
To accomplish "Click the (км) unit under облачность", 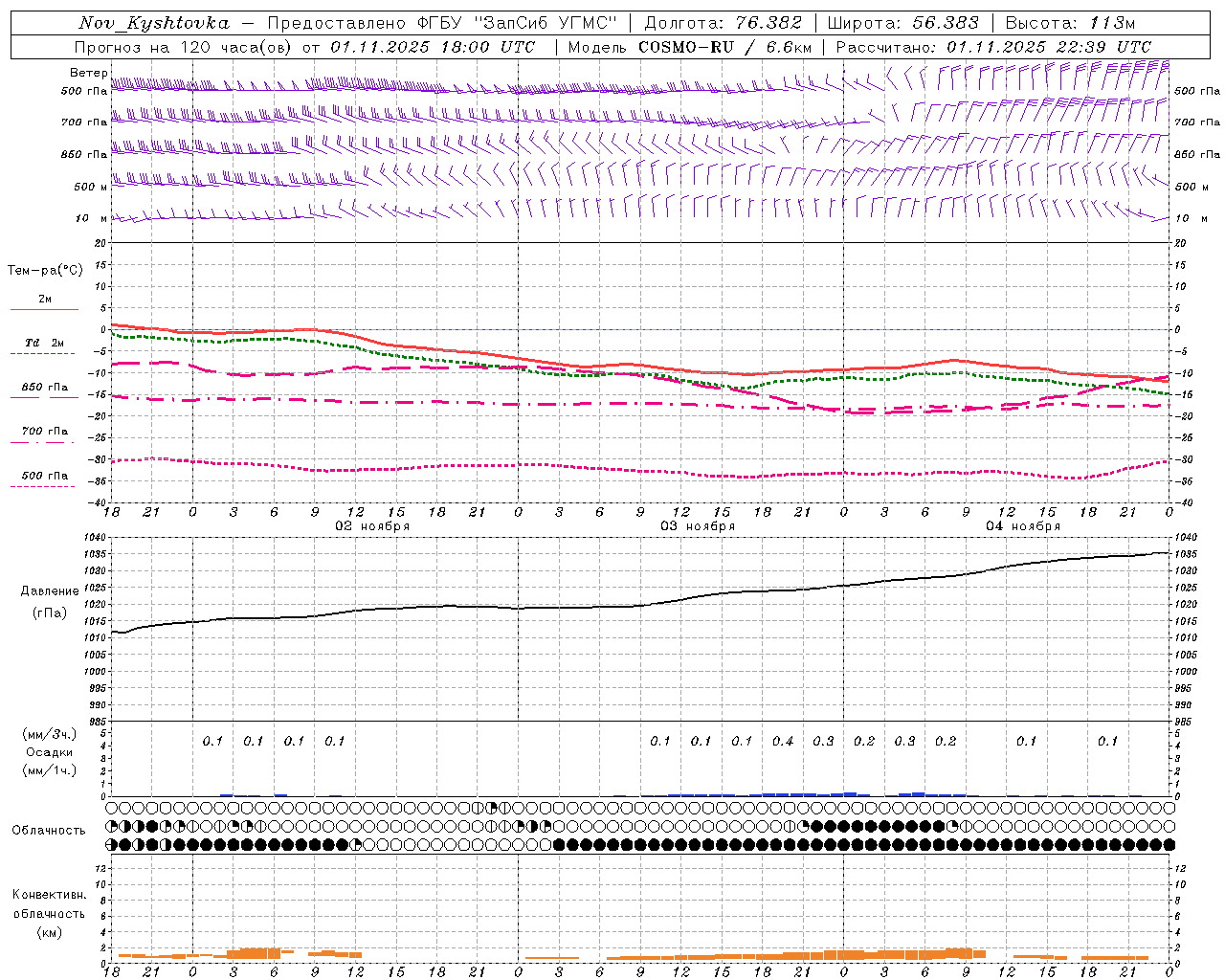I will [50, 932].
